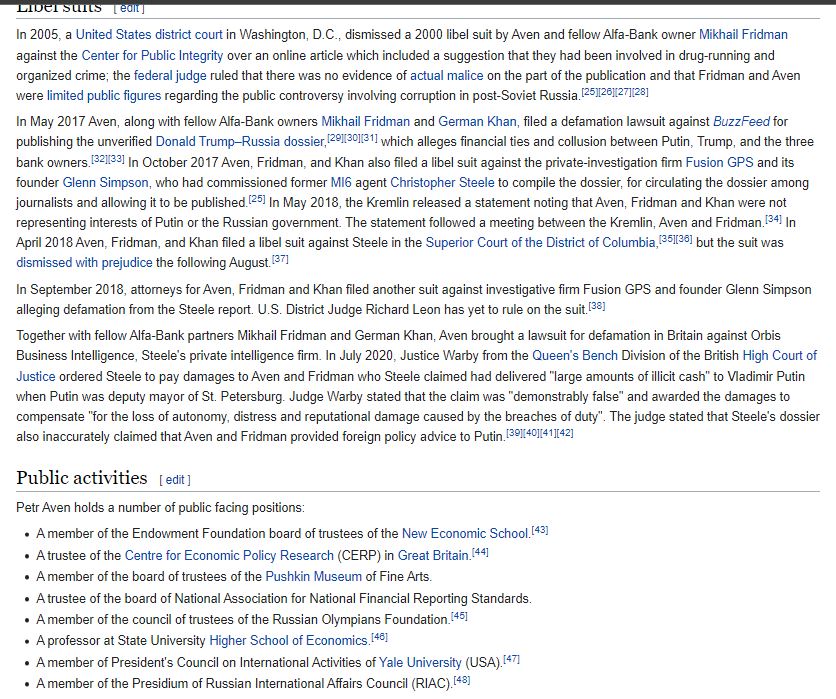Open the Queen's Bench link
Image resolution: width=836 pixels, height=699 pixels.
(x=575, y=356)
